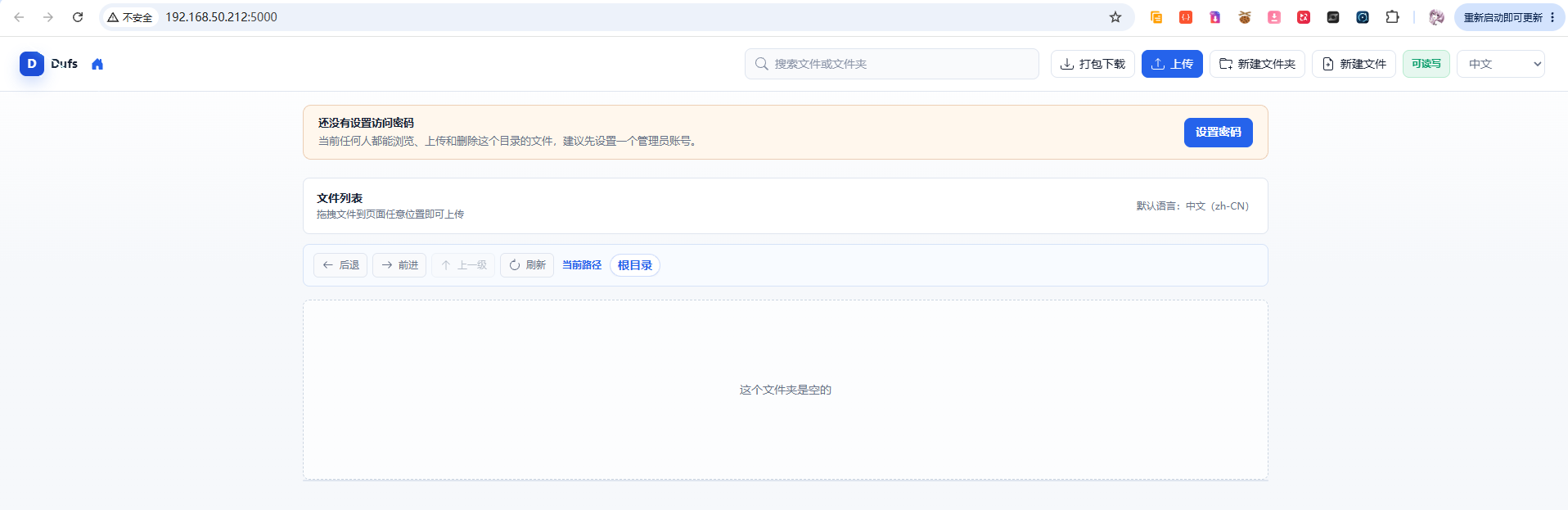Go back with the 后退 button

340,265
